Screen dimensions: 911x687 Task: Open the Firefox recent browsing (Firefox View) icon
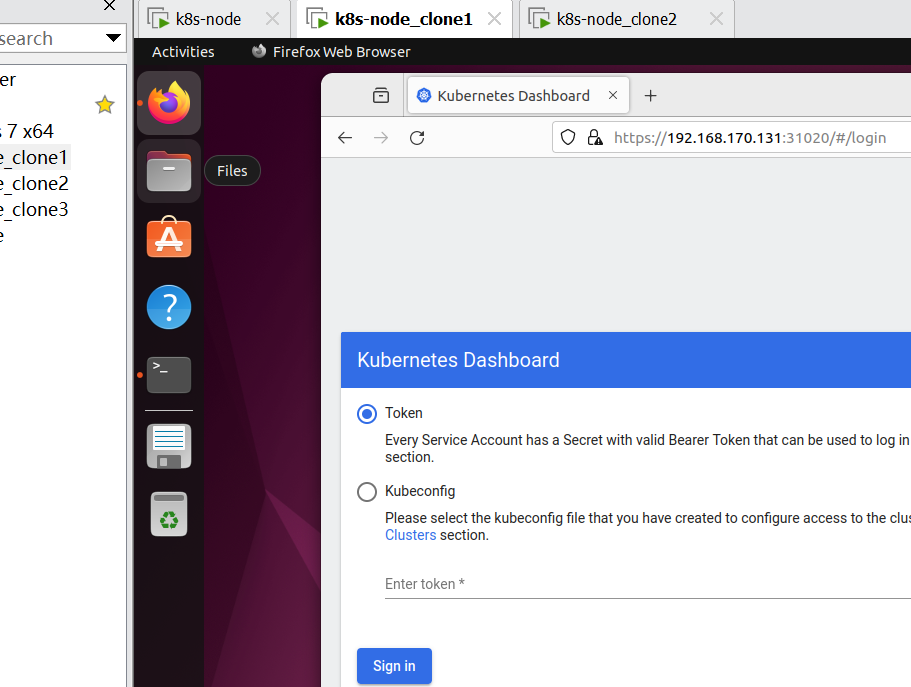pyautogui.click(x=381, y=95)
